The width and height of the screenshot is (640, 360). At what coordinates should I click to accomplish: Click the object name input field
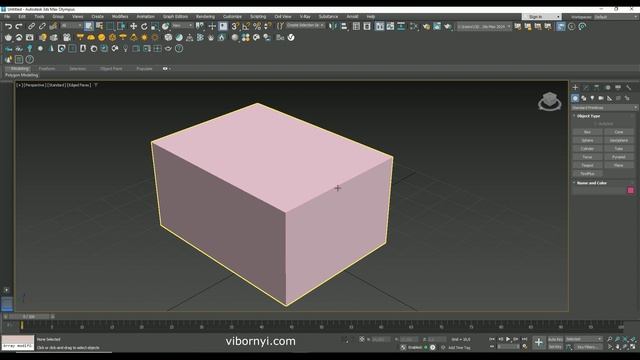pyautogui.click(x=599, y=190)
